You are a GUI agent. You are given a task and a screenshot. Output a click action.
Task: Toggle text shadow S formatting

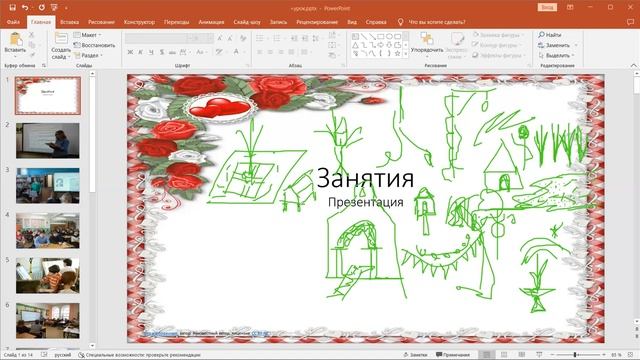[162, 52]
